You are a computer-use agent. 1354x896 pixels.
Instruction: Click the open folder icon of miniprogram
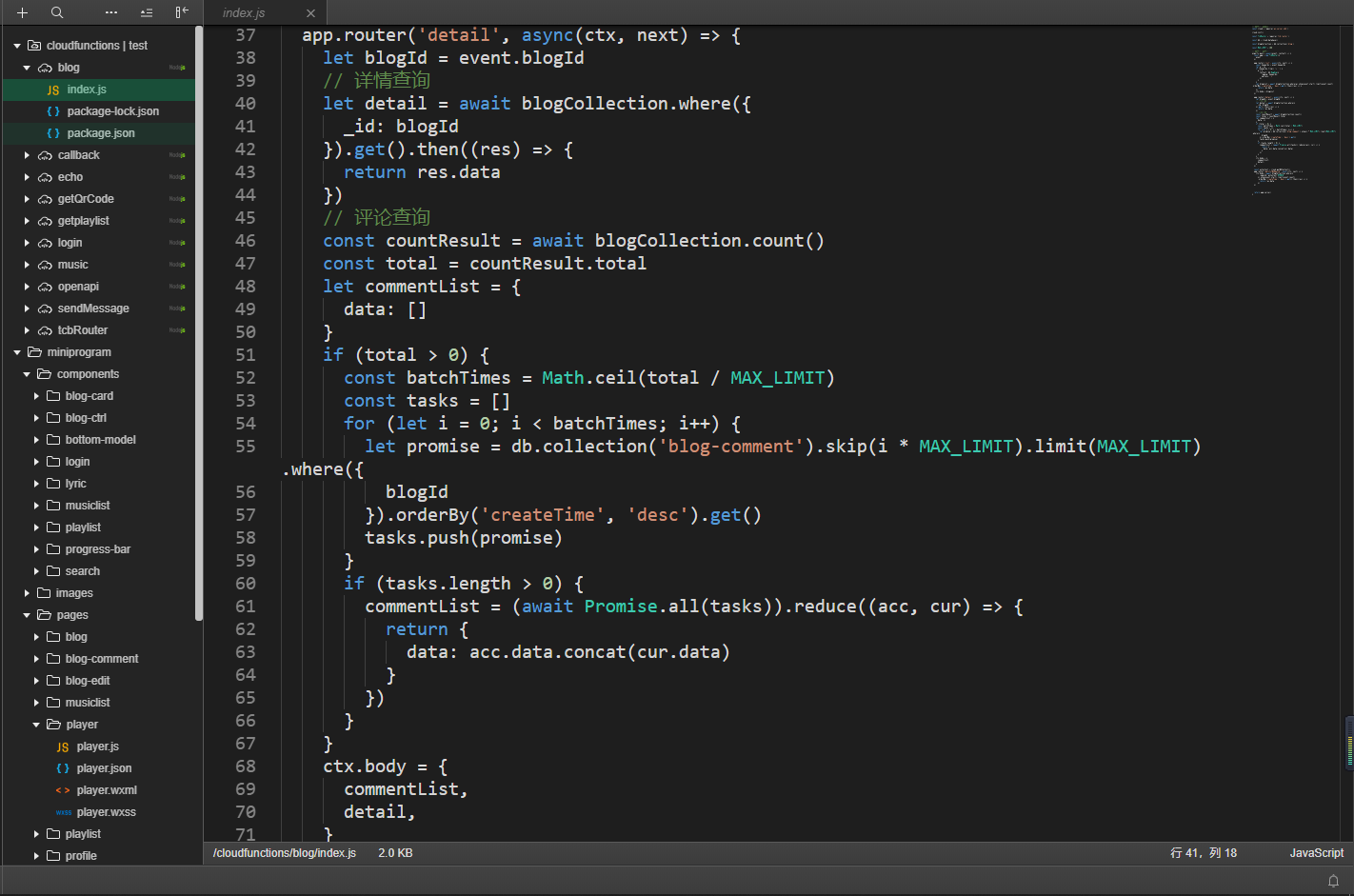click(35, 352)
